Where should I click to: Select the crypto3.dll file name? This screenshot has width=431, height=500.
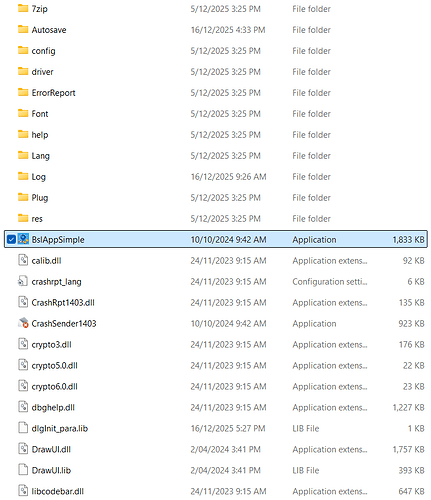click(x=51, y=345)
